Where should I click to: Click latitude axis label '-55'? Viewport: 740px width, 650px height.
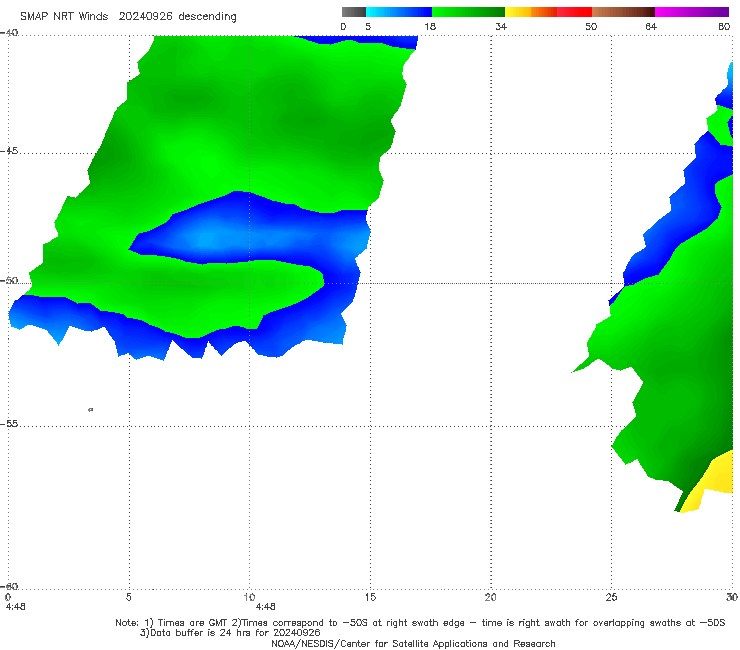(9, 424)
